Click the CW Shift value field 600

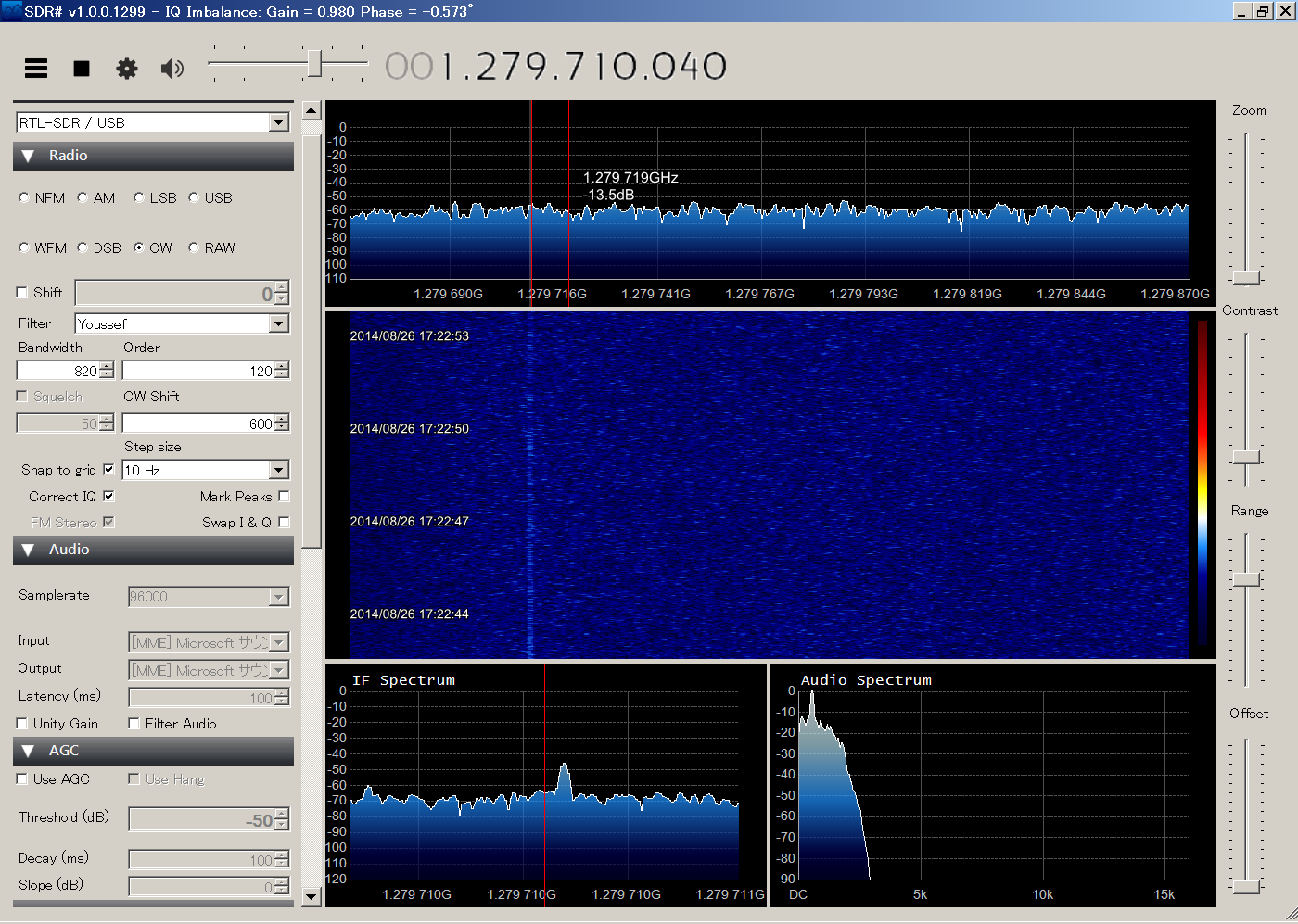198,424
